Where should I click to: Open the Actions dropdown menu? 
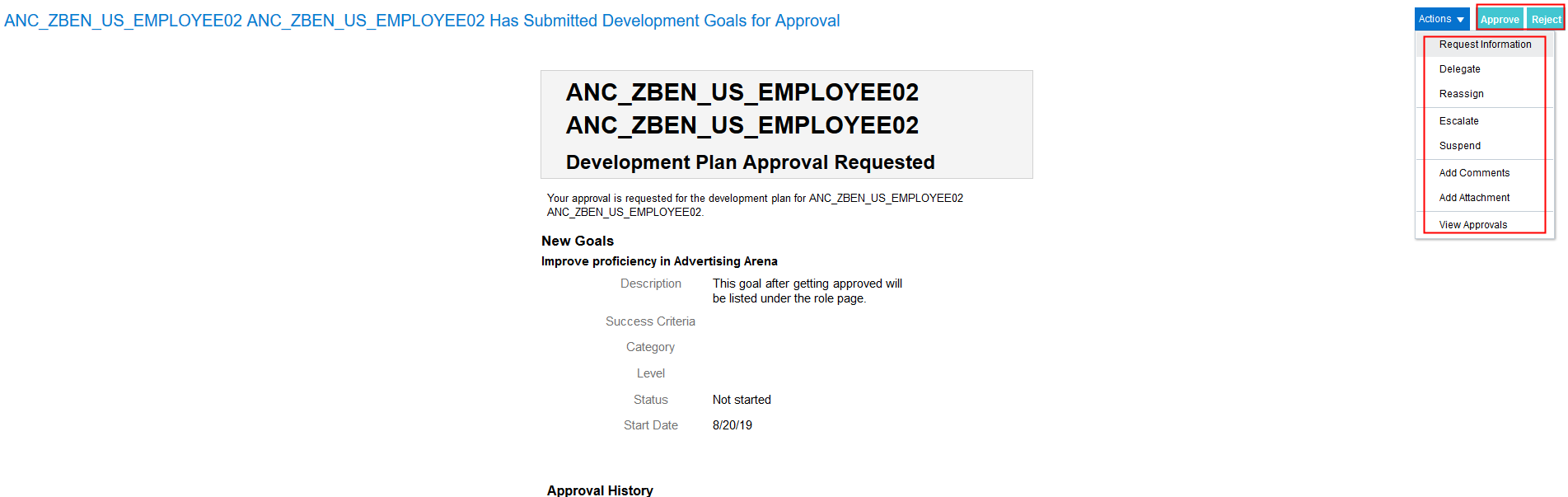(x=1441, y=19)
